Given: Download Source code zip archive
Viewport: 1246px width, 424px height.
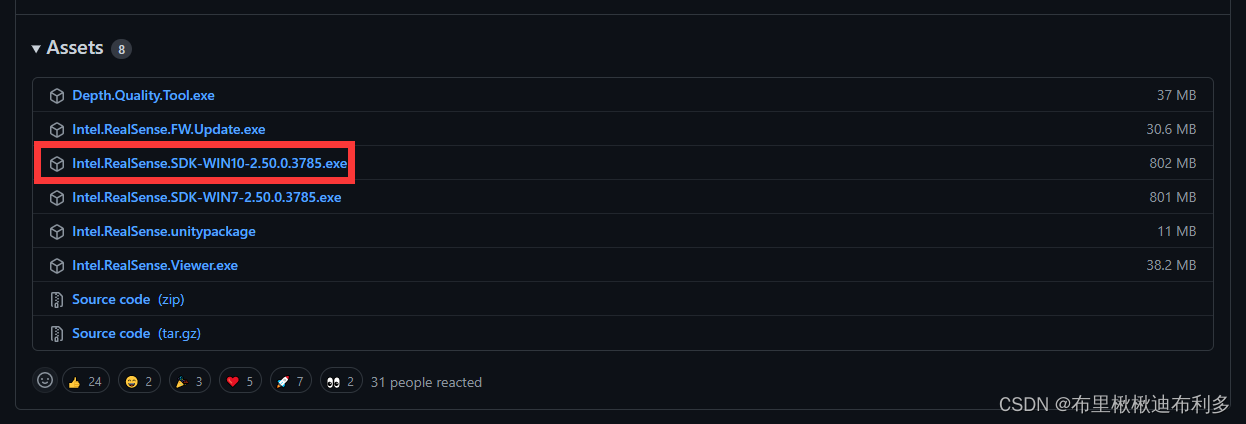Looking at the screenshot, I should pyautogui.click(x=128, y=299).
